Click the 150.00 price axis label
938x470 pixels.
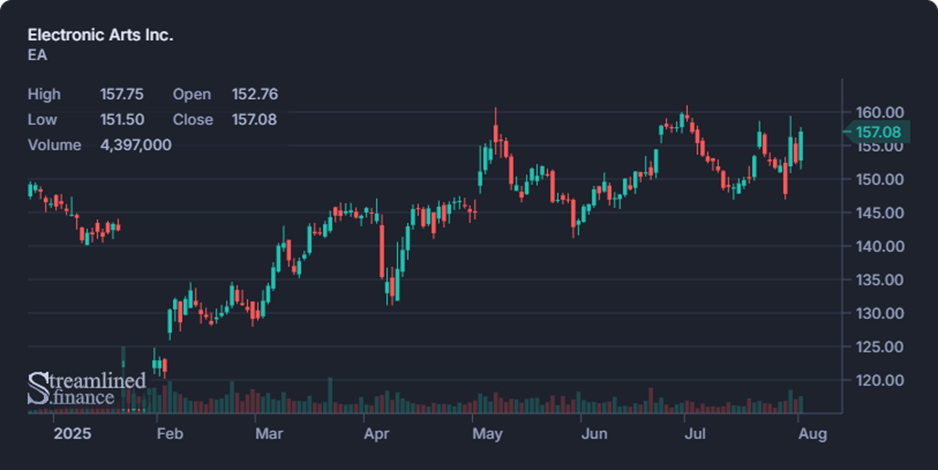pyautogui.click(x=879, y=179)
